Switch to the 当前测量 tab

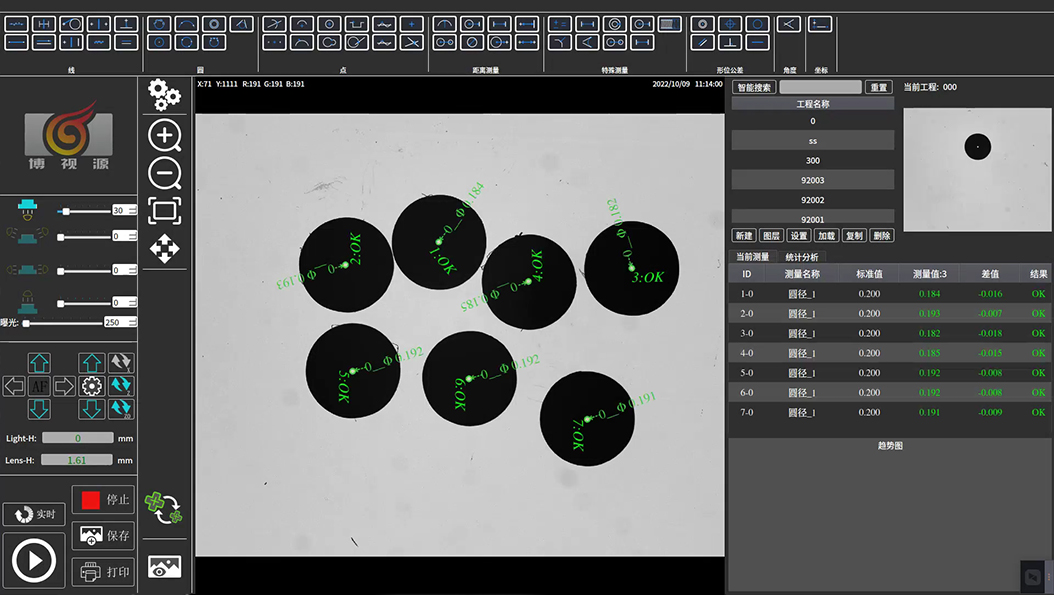coord(752,257)
